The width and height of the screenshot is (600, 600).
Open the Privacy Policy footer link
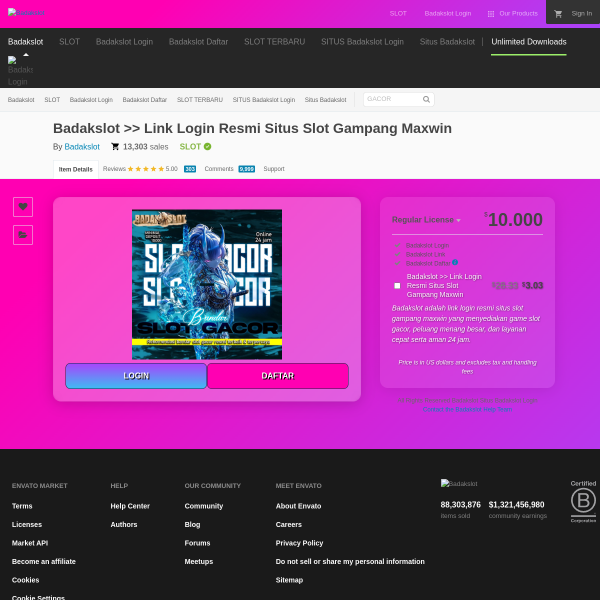(x=299, y=543)
